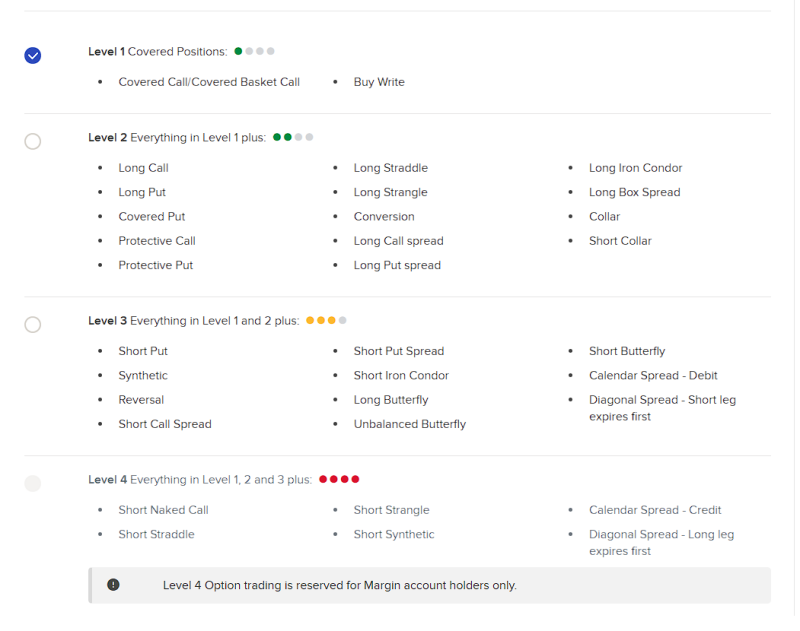Click the Long Iron Condor entry
The width and height of the screenshot is (800, 631).
click(635, 168)
